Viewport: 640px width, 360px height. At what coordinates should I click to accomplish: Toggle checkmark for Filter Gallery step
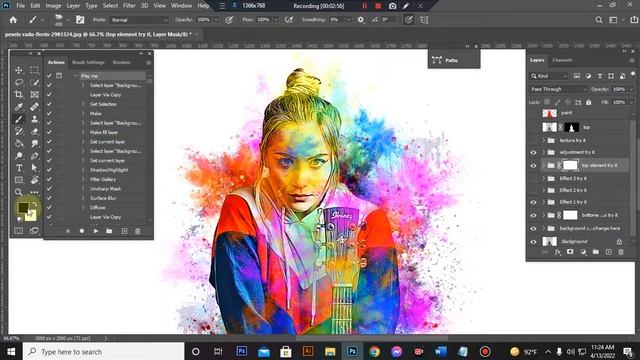[x=49, y=179]
